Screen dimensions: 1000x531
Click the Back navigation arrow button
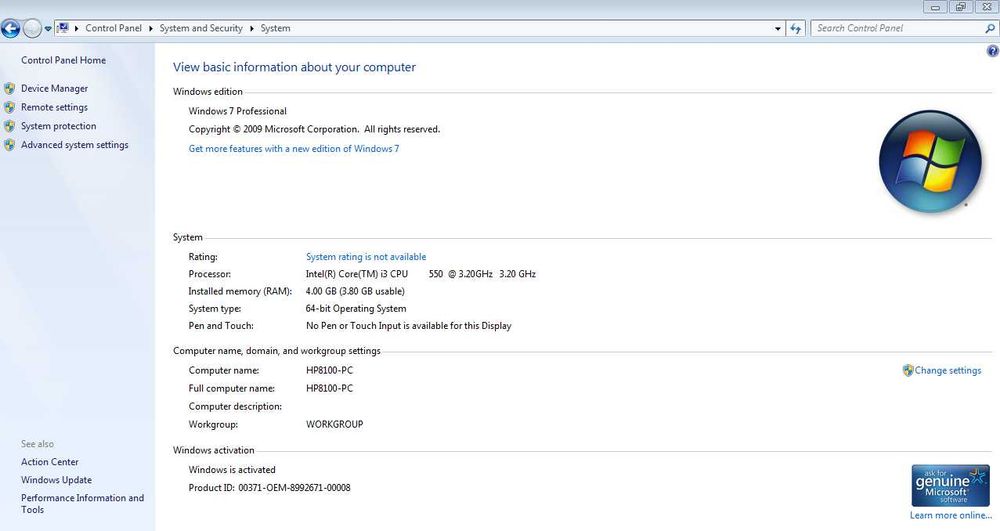pyautogui.click(x=10, y=28)
